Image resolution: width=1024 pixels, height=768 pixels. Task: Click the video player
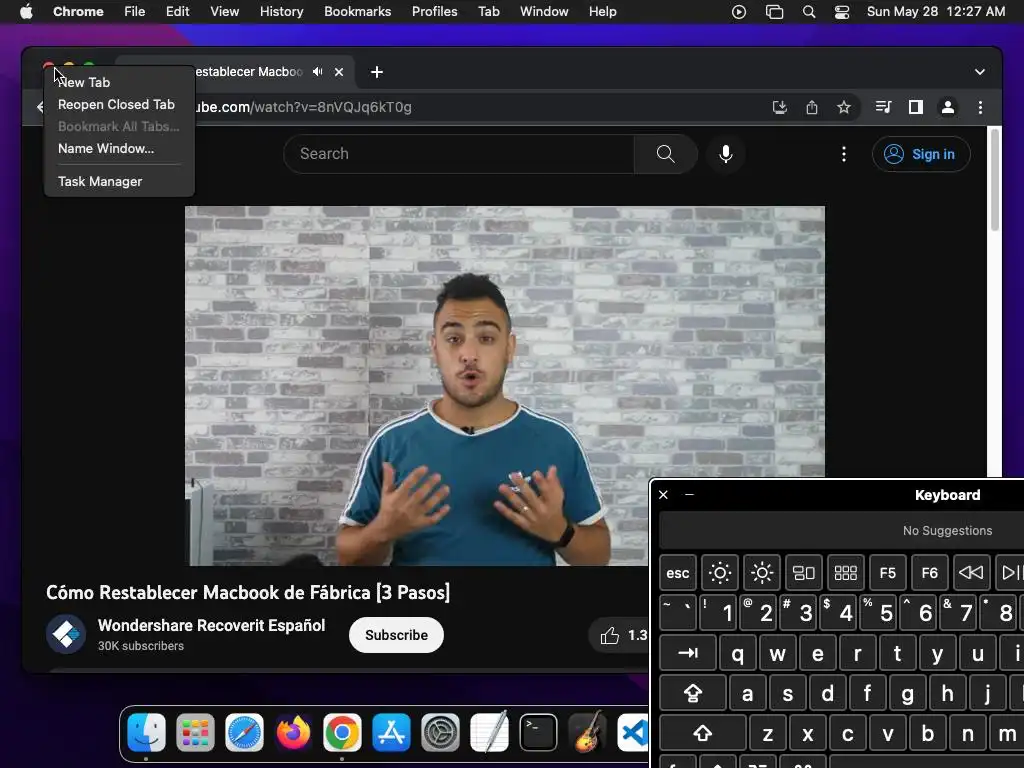[x=504, y=385]
